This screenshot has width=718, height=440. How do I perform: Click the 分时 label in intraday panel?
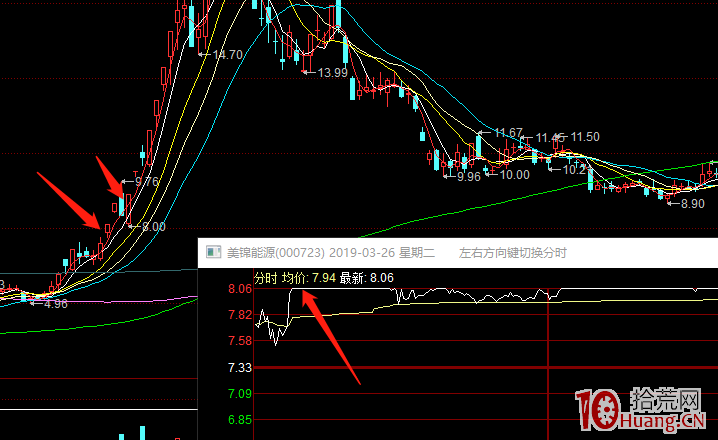tap(266, 278)
